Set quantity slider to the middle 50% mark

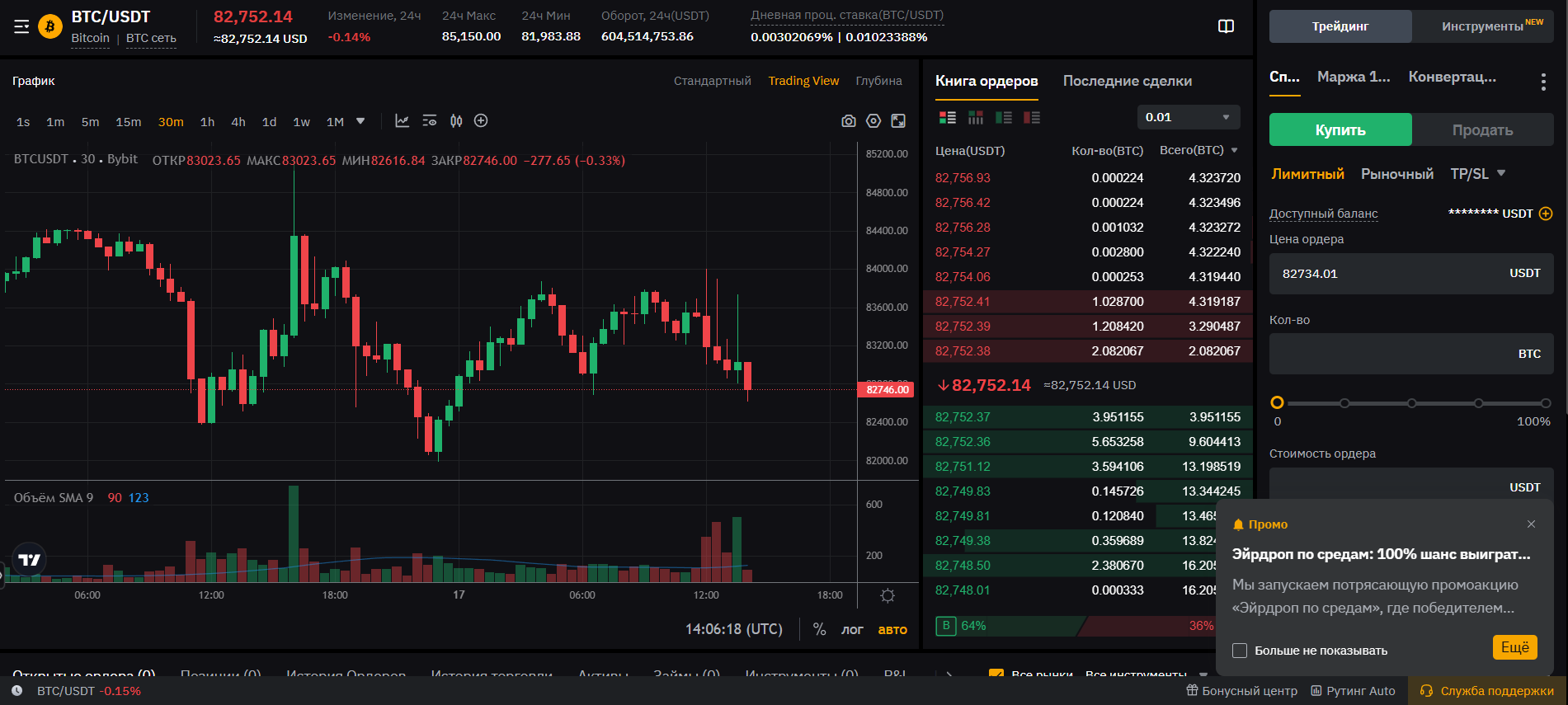click(x=1412, y=403)
